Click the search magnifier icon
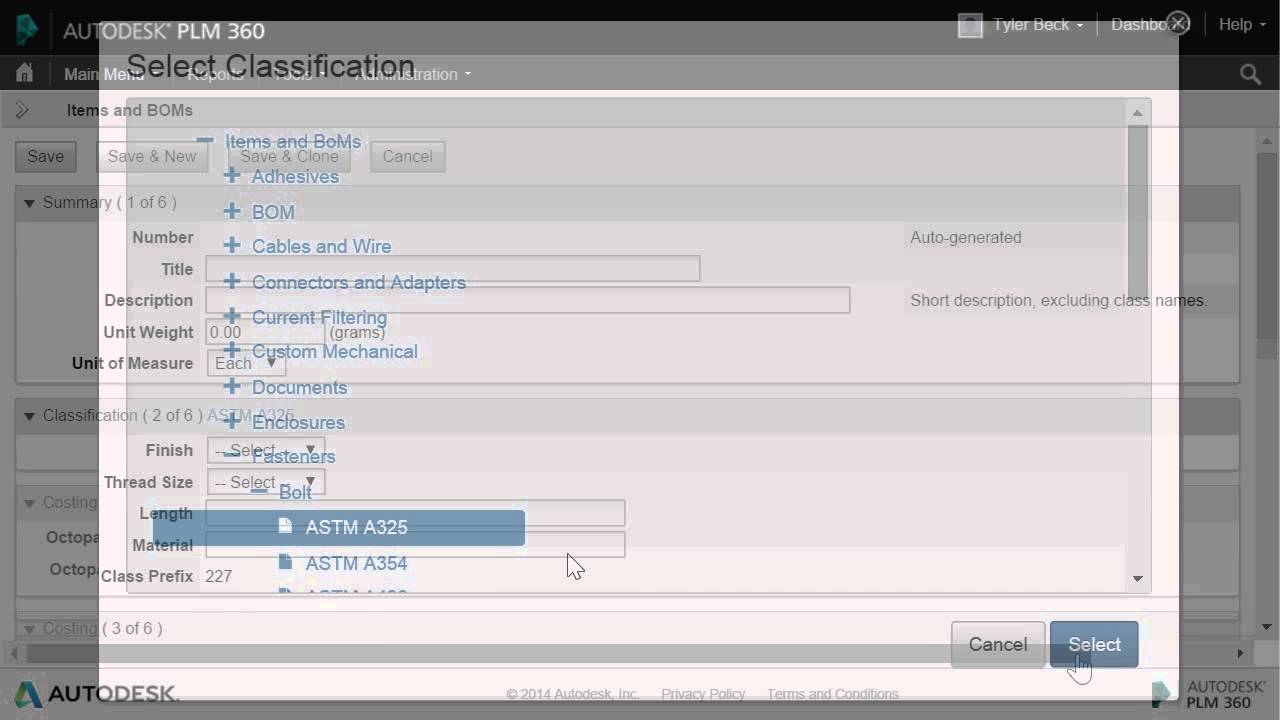Screen dimensions: 1280x720 [1250, 74]
